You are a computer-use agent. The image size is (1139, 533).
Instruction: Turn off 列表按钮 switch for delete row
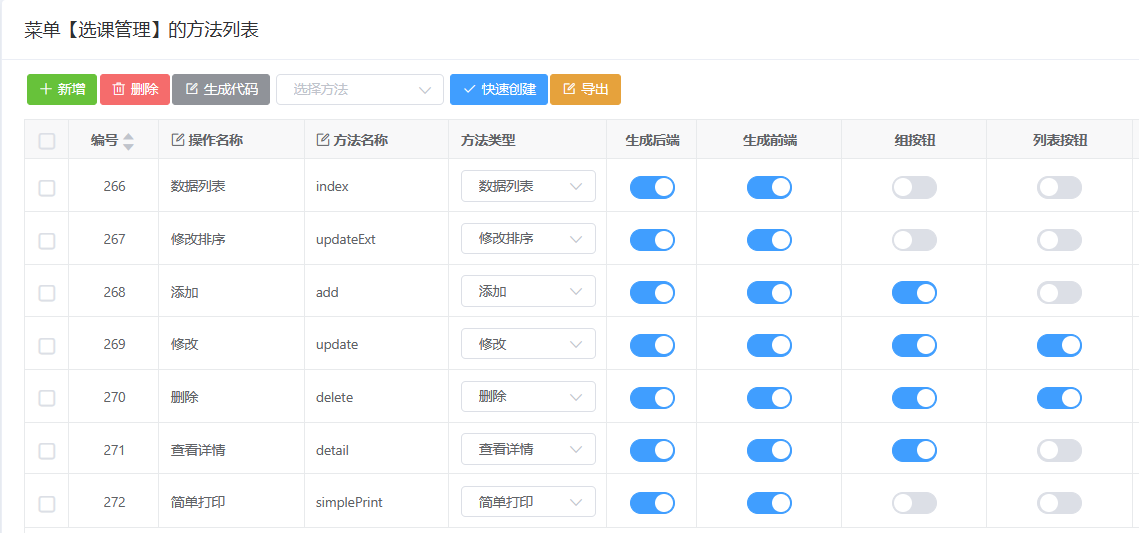(1059, 398)
